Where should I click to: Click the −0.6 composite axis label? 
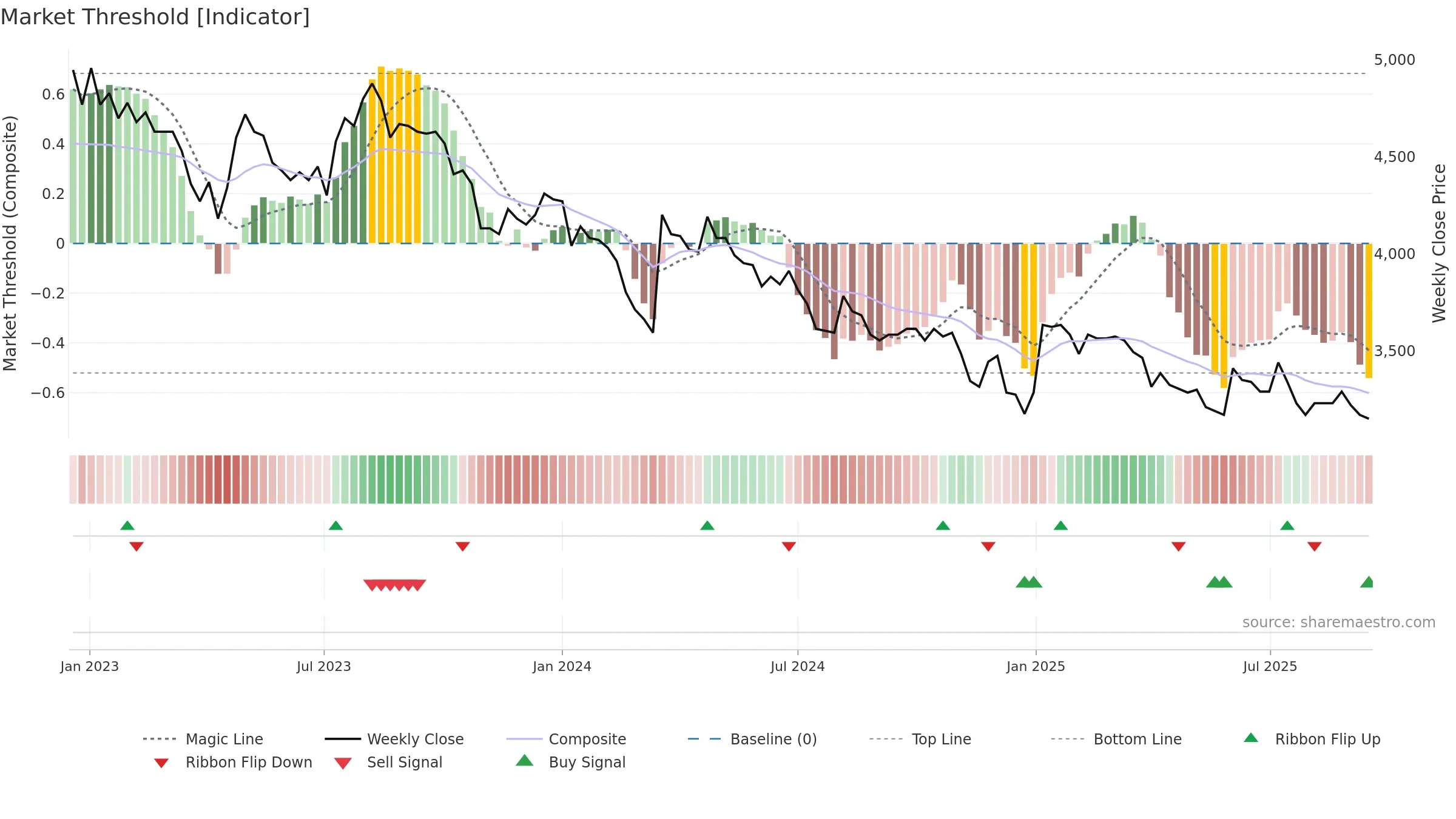[48, 393]
